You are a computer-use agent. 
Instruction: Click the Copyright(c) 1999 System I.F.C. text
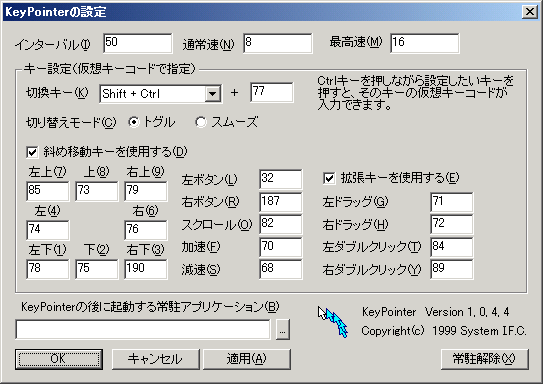tap(444, 331)
